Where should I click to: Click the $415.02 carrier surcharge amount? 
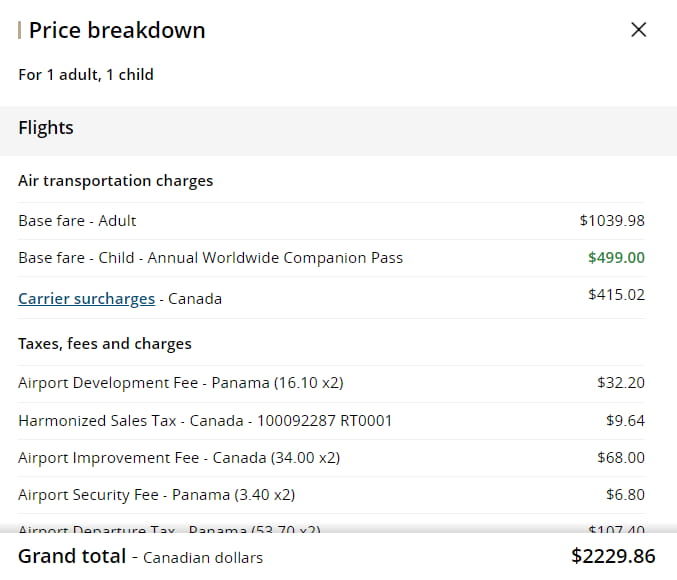point(616,295)
